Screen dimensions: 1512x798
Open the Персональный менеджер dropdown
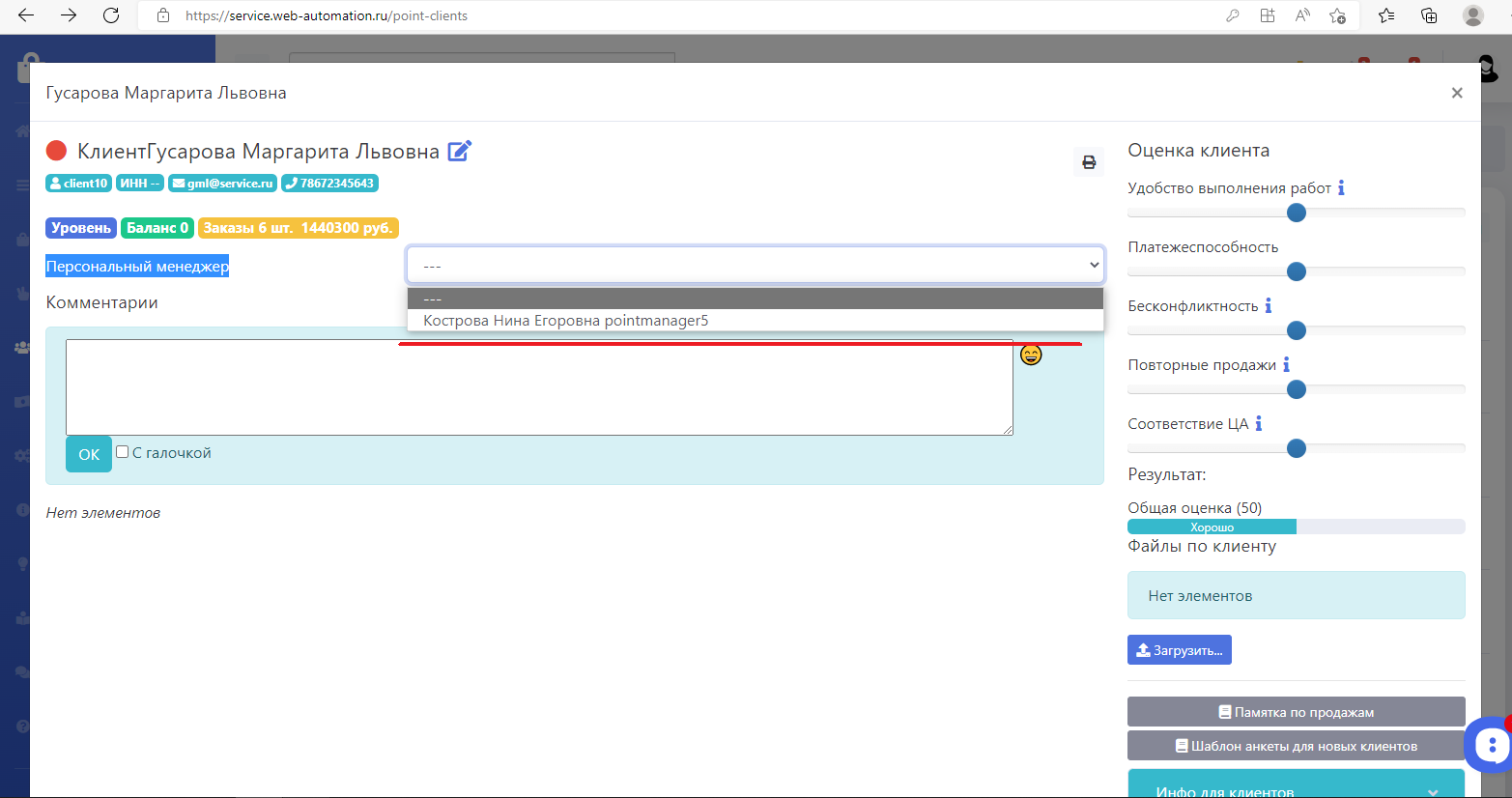tap(755, 266)
